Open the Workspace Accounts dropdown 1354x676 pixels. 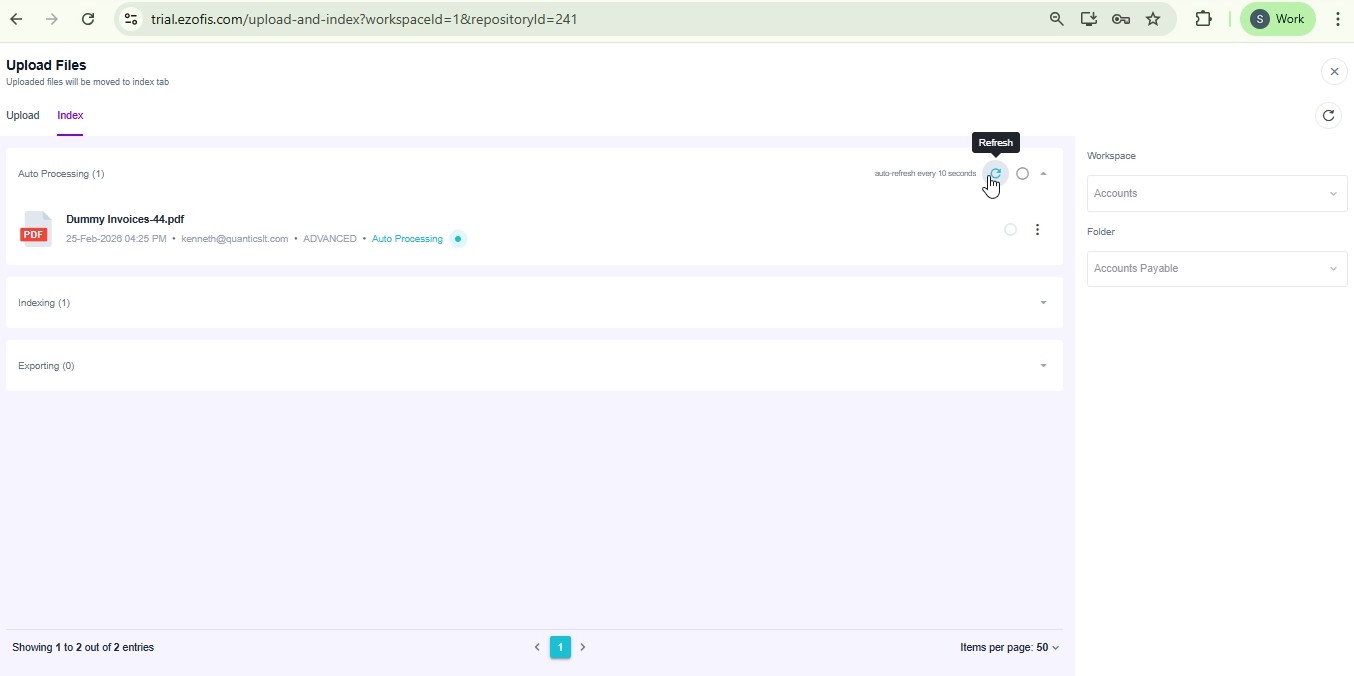coord(1216,194)
